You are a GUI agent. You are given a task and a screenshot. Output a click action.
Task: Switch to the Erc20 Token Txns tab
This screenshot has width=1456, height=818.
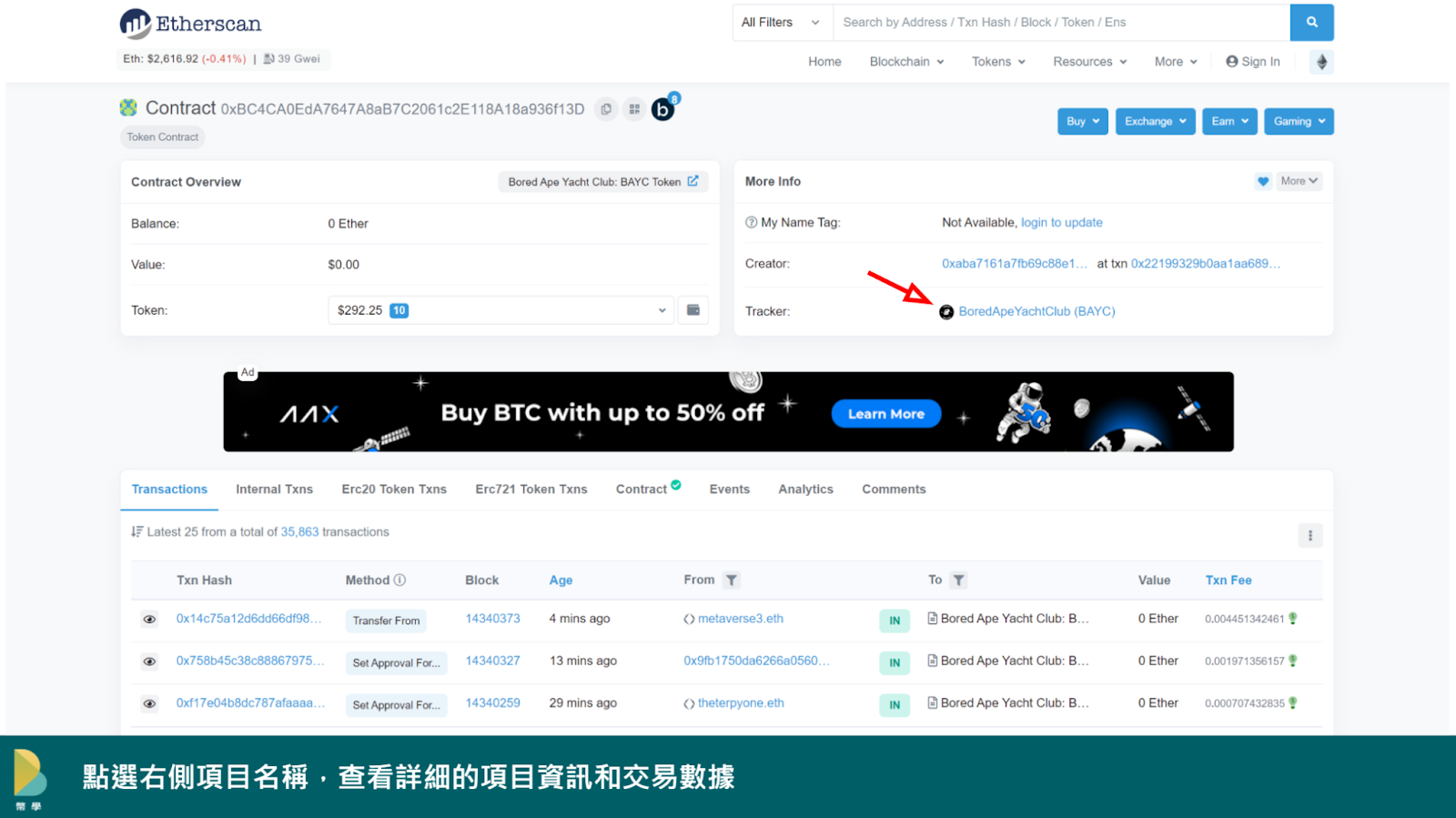pyautogui.click(x=394, y=490)
